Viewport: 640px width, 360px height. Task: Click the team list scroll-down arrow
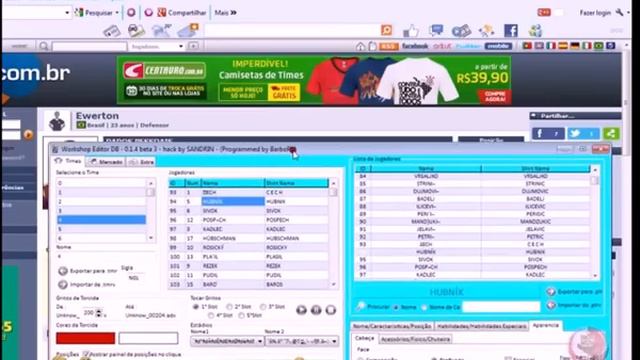tap(151, 238)
